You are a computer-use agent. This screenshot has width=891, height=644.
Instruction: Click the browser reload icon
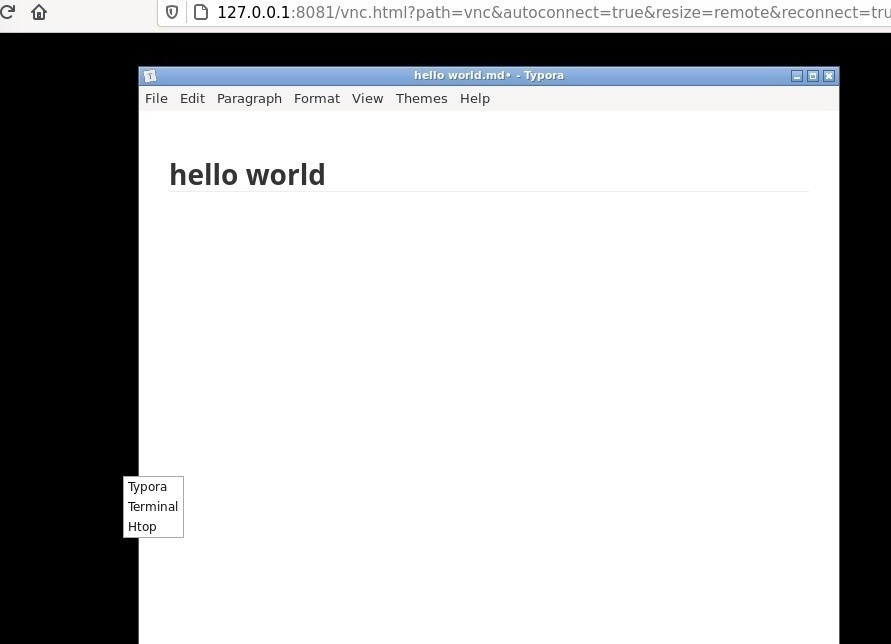(7, 12)
